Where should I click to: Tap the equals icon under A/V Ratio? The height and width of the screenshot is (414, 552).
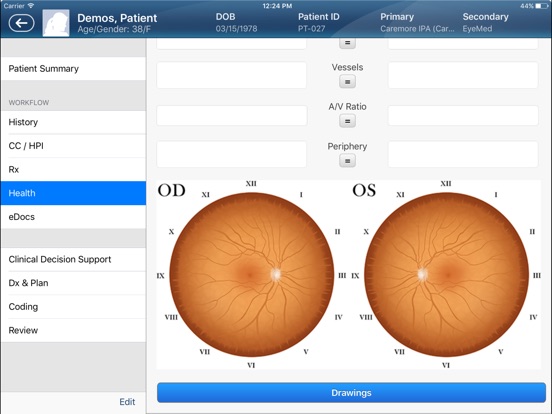tap(347, 121)
